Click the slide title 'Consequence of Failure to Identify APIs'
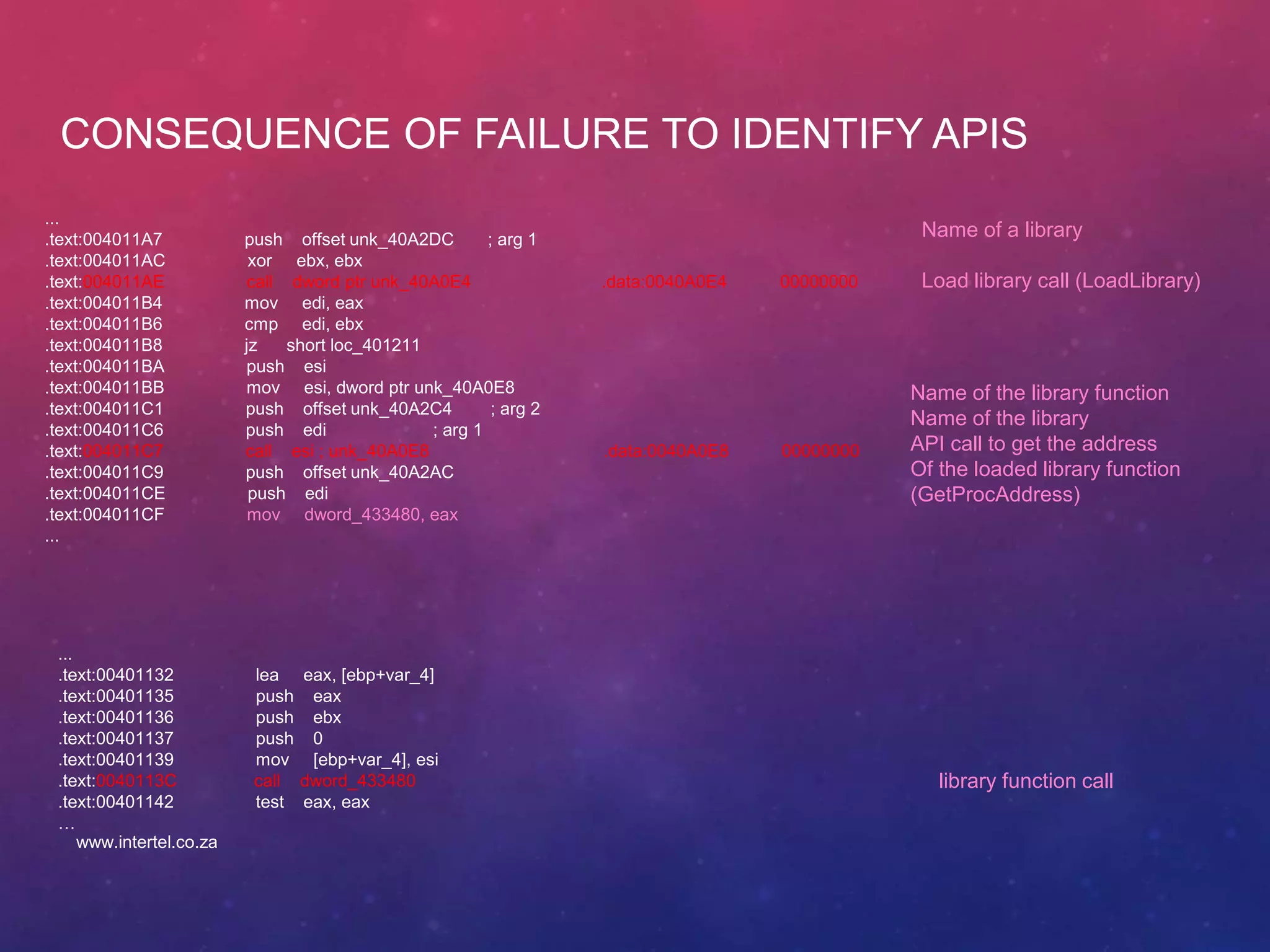This screenshot has height=952, width=1270. [x=544, y=134]
